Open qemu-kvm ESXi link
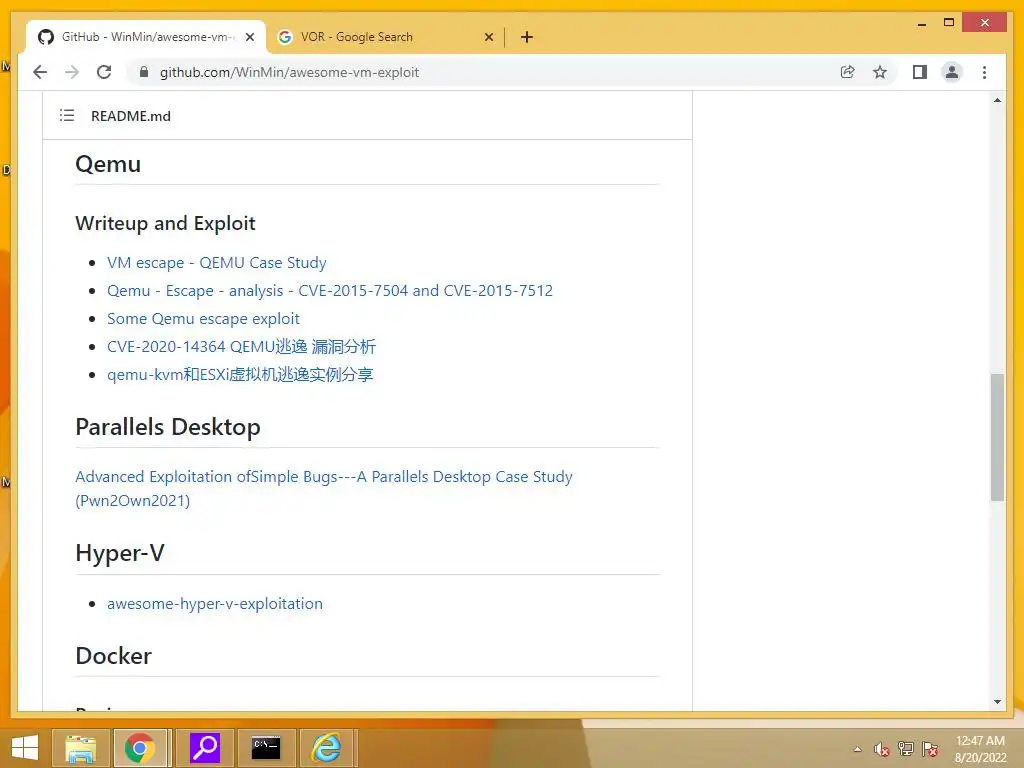Viewport: 1024px width, 768px height. pos(240,375)
